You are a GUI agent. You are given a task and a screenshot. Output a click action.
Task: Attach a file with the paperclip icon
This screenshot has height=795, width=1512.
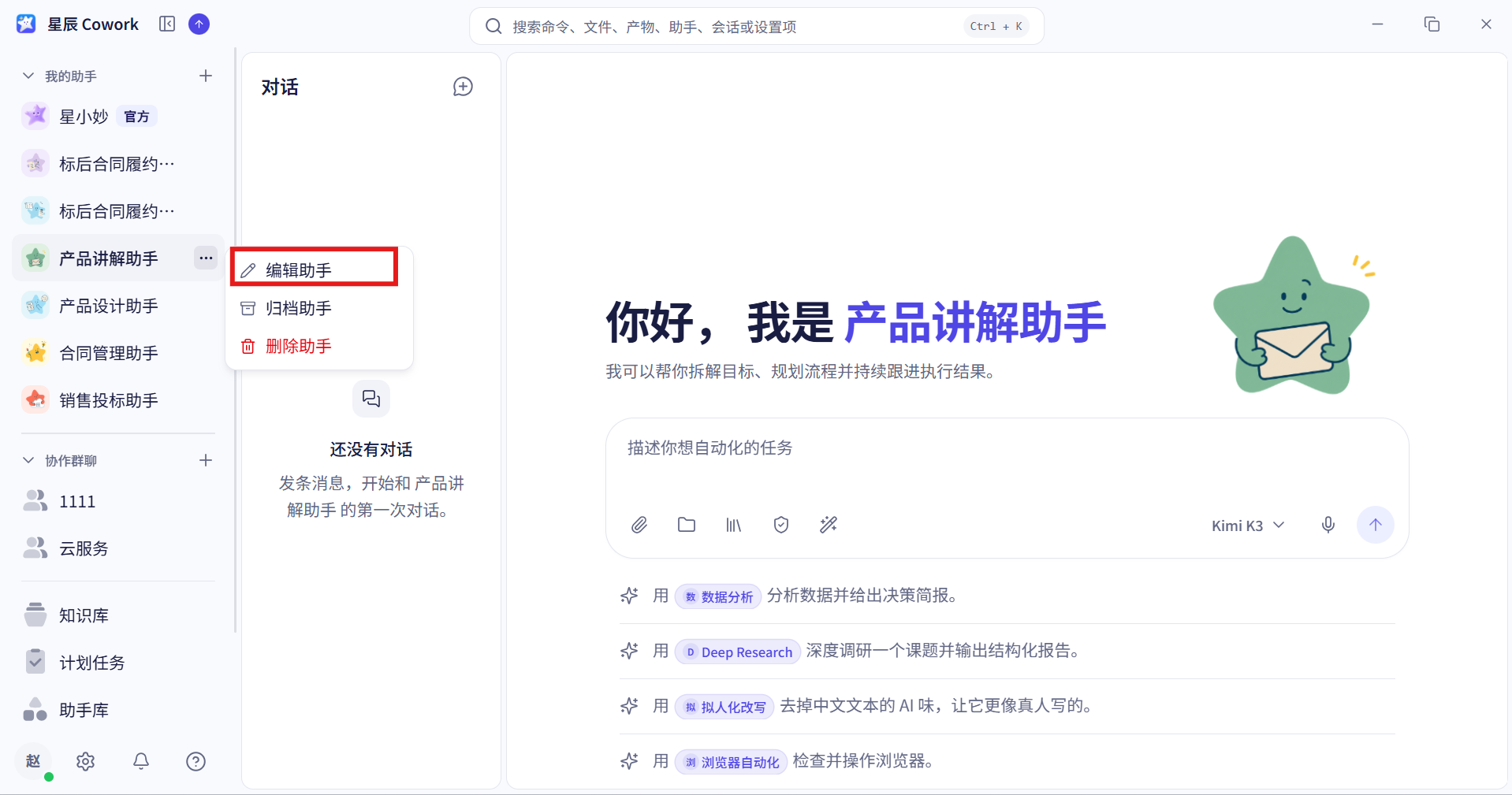(639, 525)
